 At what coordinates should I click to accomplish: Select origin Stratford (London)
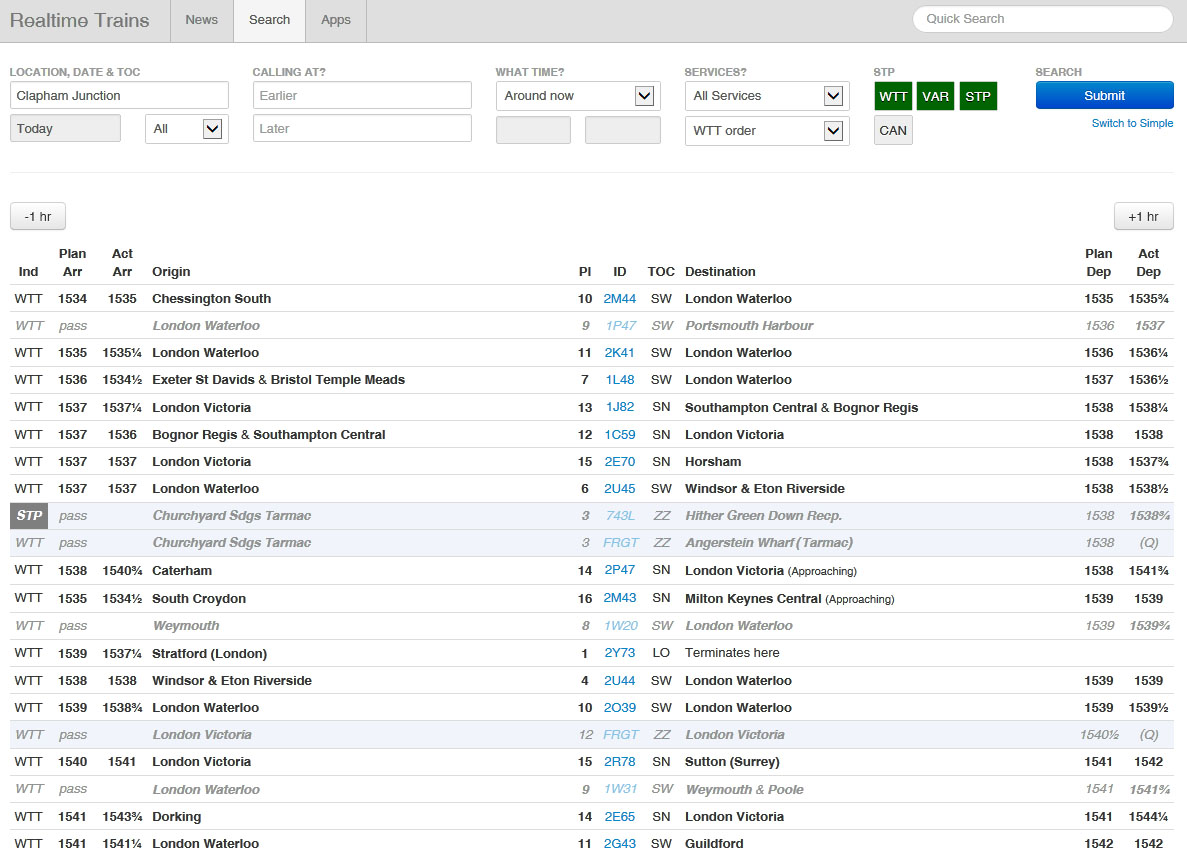[210, 654]
